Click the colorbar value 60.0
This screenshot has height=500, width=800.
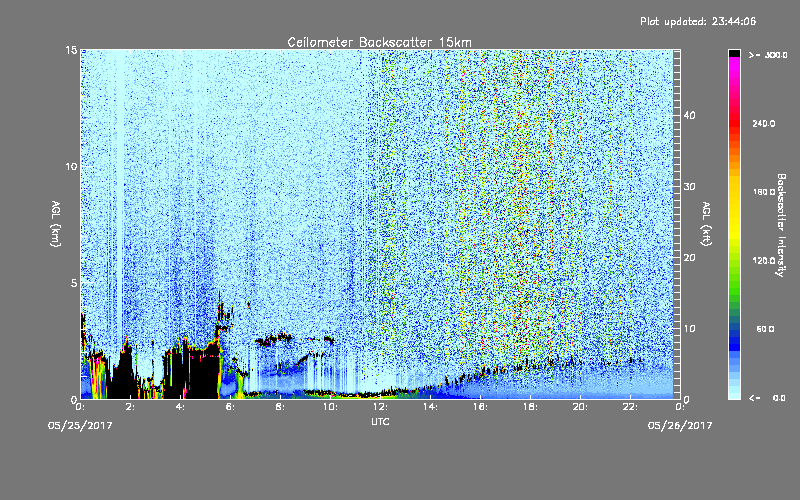coord(765,329)
